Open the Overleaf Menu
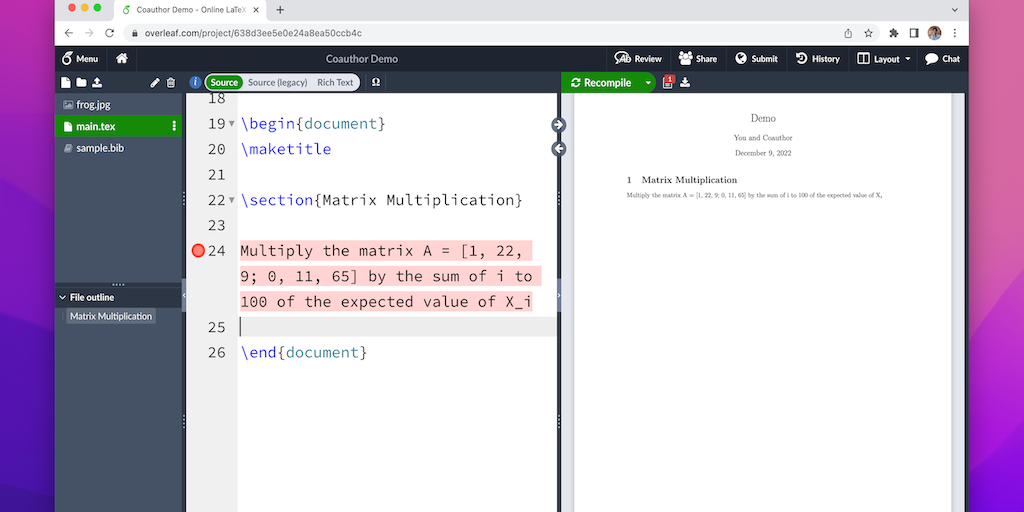The width and height of the screenshot is (1024, 512). [80, 59]
